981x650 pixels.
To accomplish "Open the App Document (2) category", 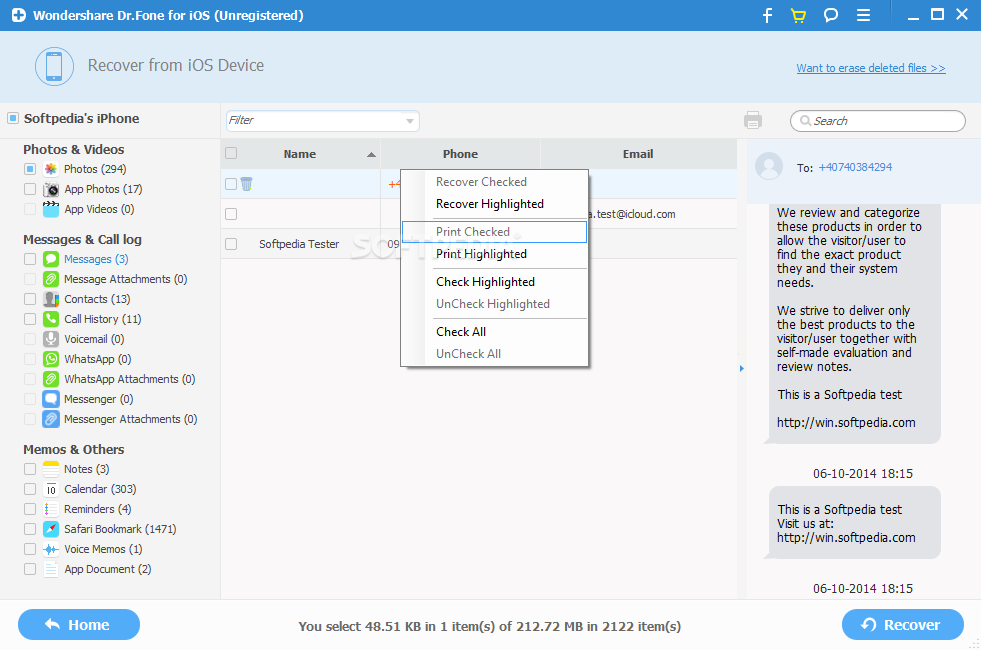I will click(108, 569).
